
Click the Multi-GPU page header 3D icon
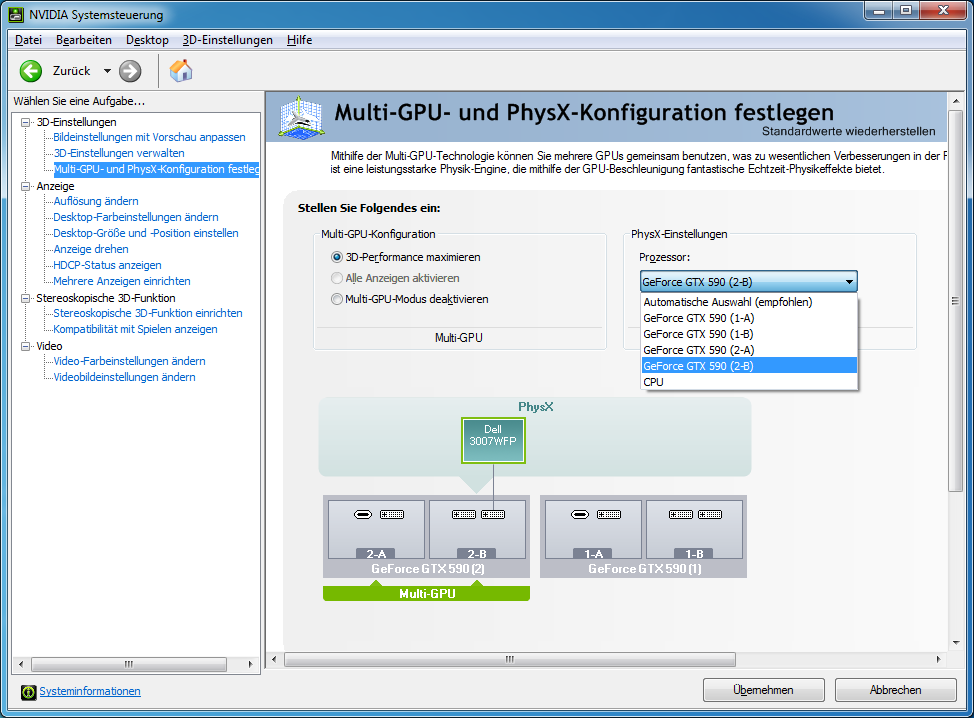click(301, 117)
